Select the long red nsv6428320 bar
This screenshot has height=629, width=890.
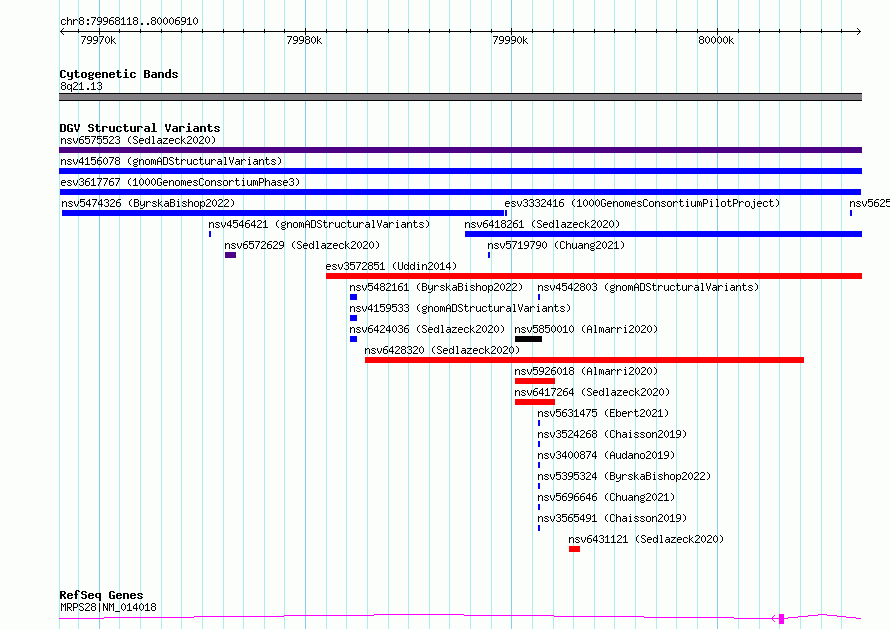[585, 360]
